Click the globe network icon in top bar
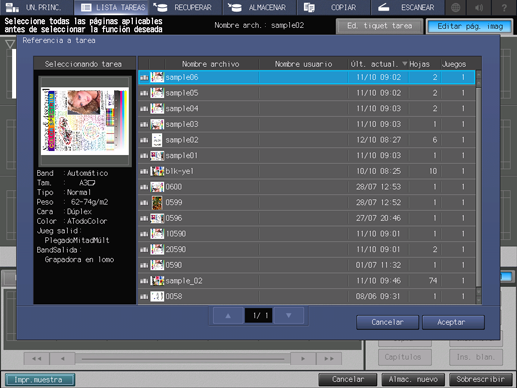This screenshot has width=517, height=388. [x=455, y=7]
